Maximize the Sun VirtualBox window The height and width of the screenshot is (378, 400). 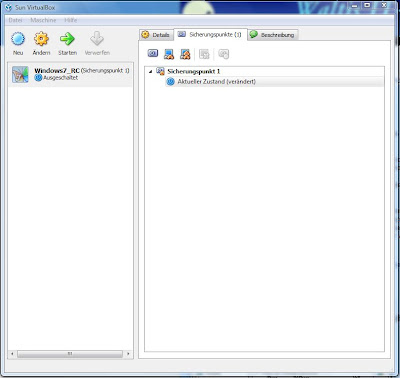click(x=367, y=6)
